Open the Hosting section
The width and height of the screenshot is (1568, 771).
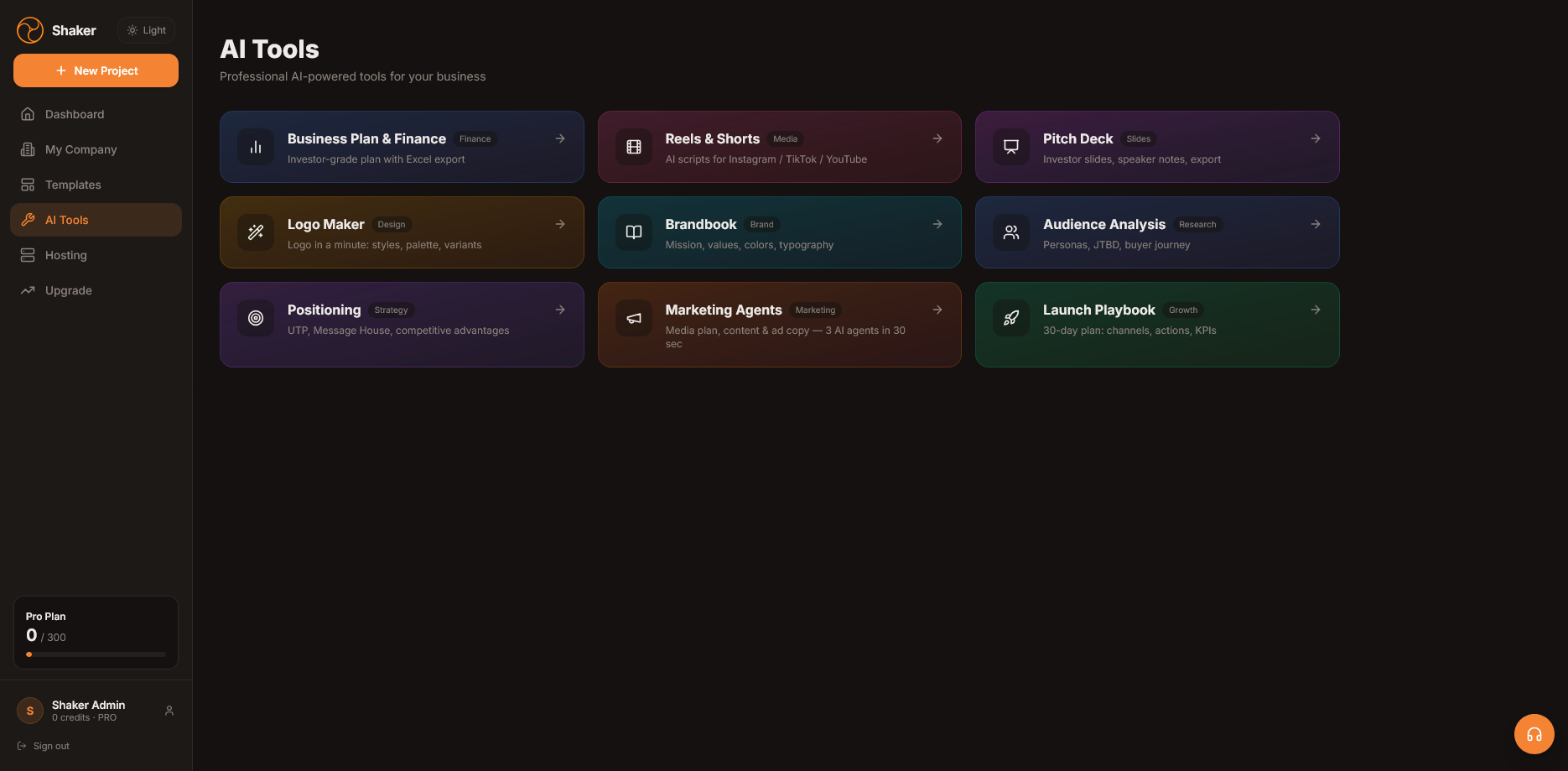[96, 255]
